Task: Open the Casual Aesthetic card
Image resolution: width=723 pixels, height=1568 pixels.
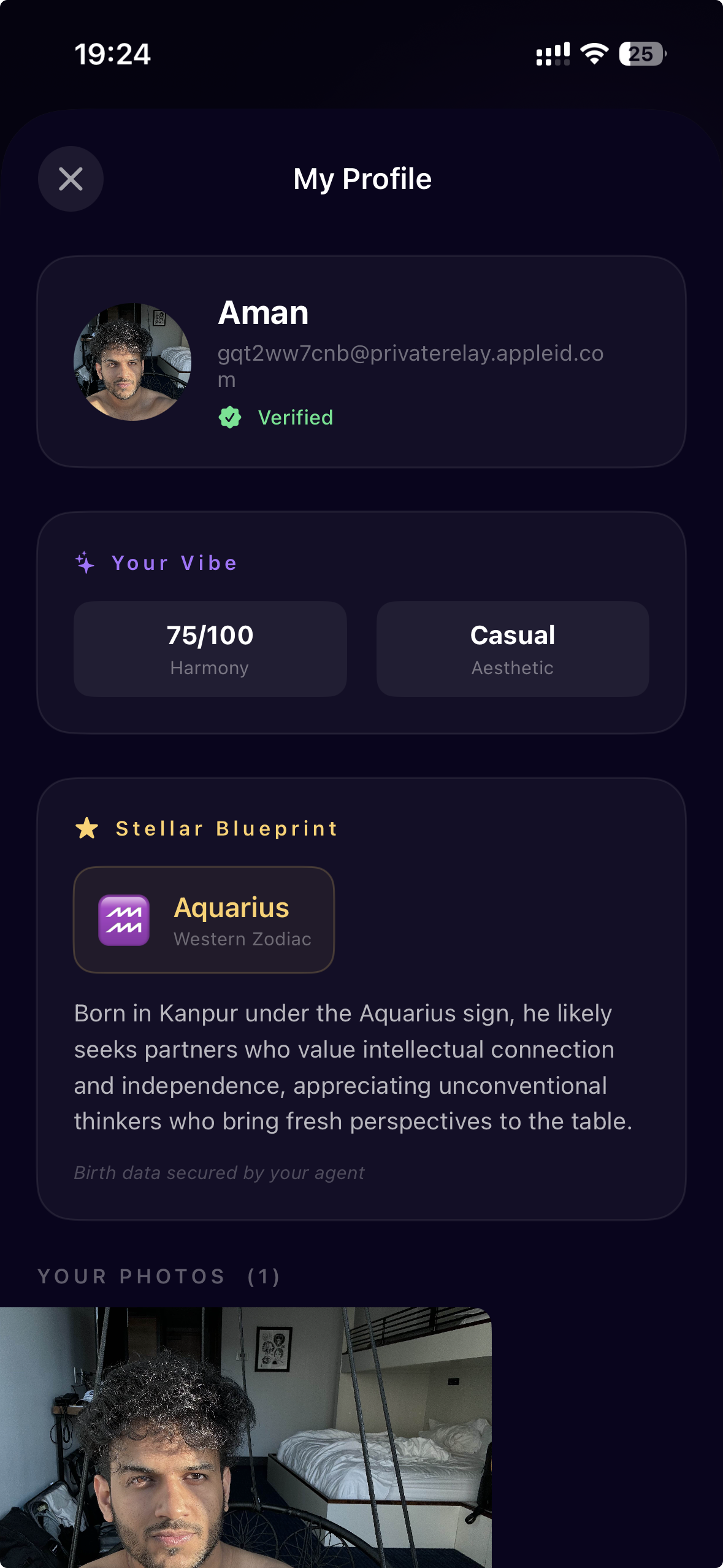Action: [x=512, y=648]
